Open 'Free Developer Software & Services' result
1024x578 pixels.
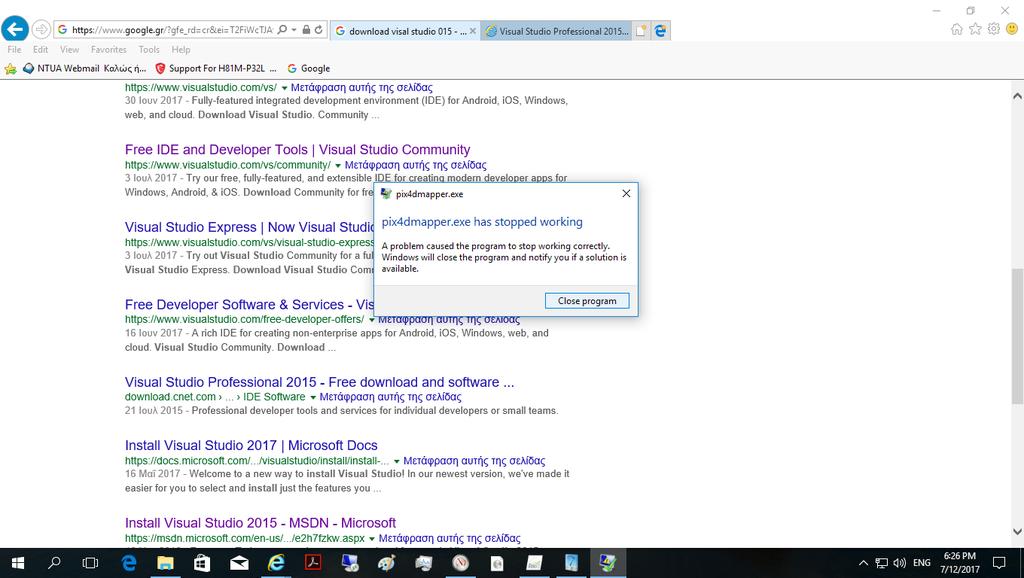tap(249, 305)
